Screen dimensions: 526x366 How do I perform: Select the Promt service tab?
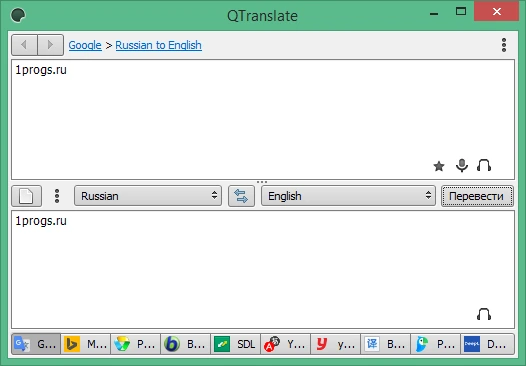pos(136,344)
